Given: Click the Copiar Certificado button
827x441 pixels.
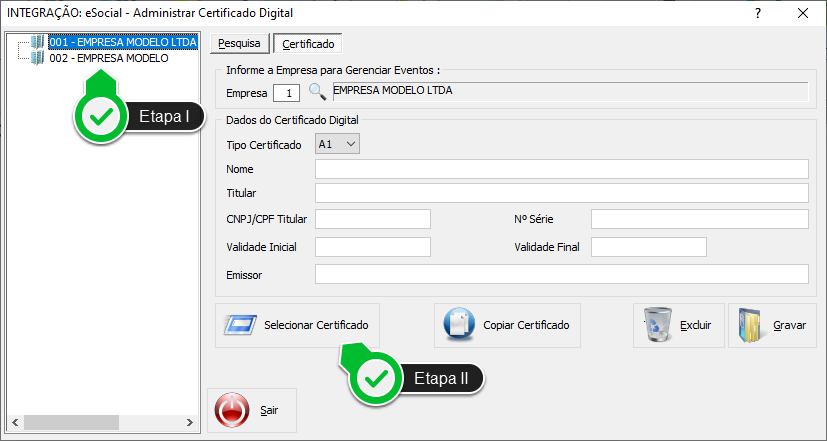Looking at the screenshot, I should [x=507, y=325].
